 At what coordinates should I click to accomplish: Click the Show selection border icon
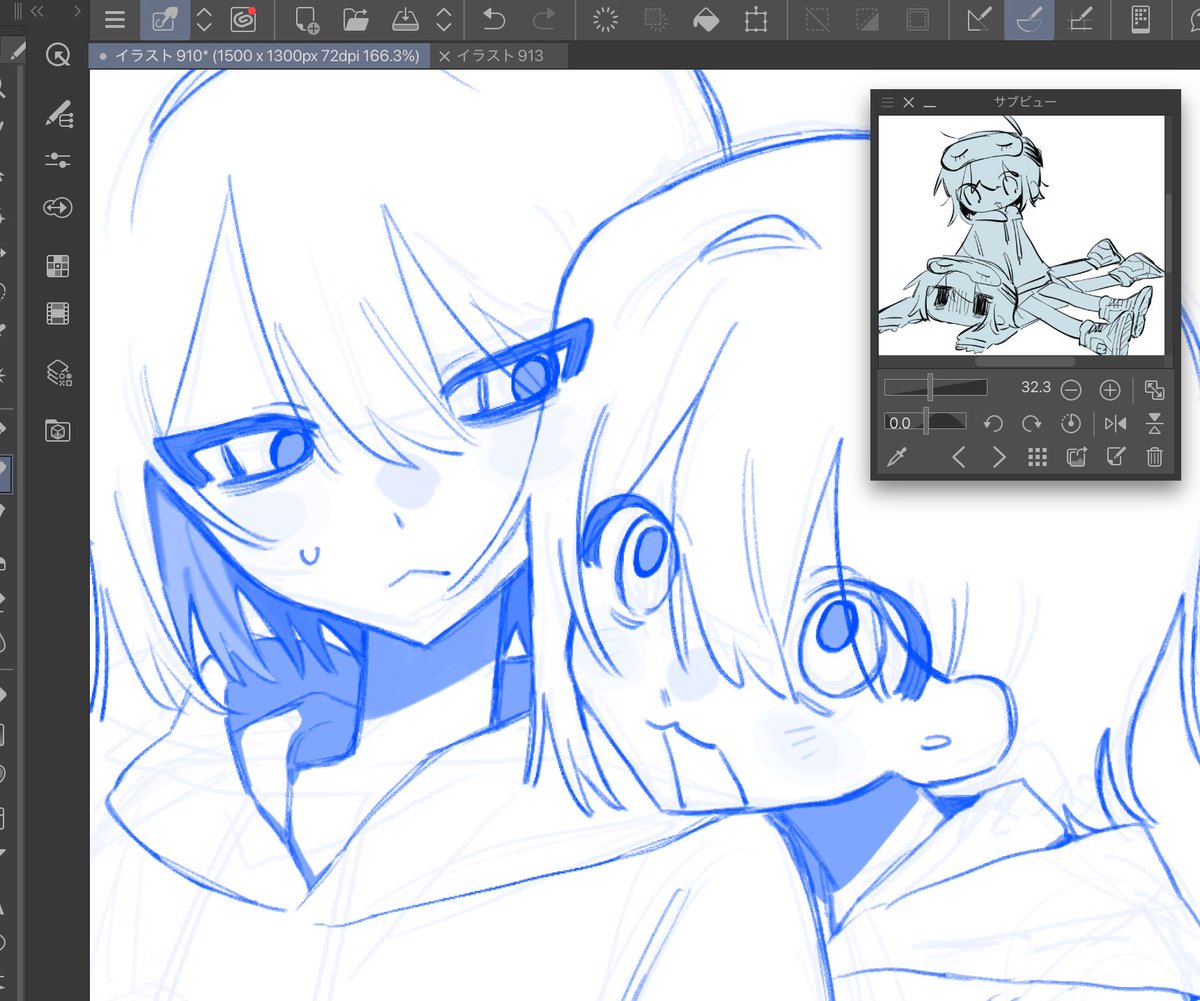[916, 20]
